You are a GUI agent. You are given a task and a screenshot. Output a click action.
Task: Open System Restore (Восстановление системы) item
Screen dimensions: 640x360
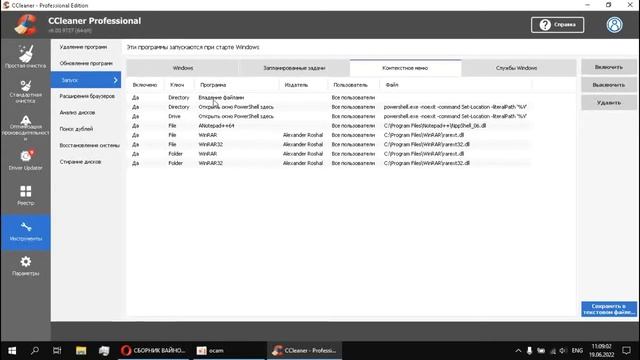click(86, 145)
